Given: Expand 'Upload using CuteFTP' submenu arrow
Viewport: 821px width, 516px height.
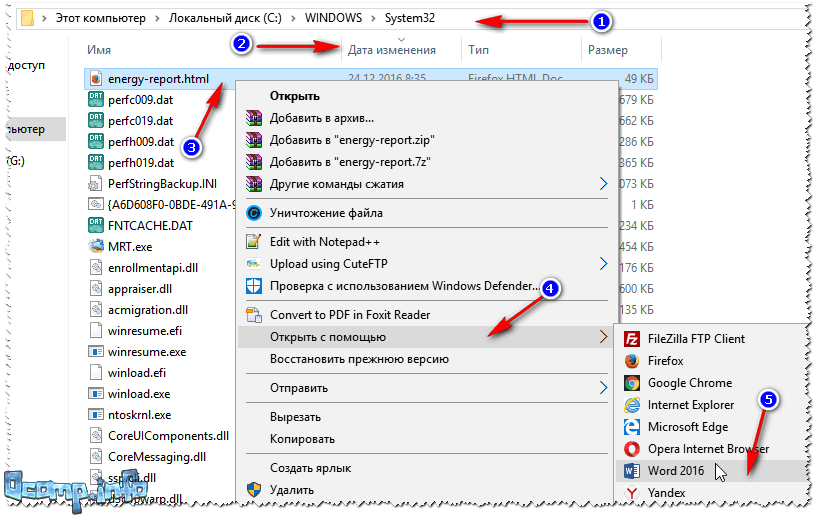Looking at the screenshot, I should click(603, 264).
